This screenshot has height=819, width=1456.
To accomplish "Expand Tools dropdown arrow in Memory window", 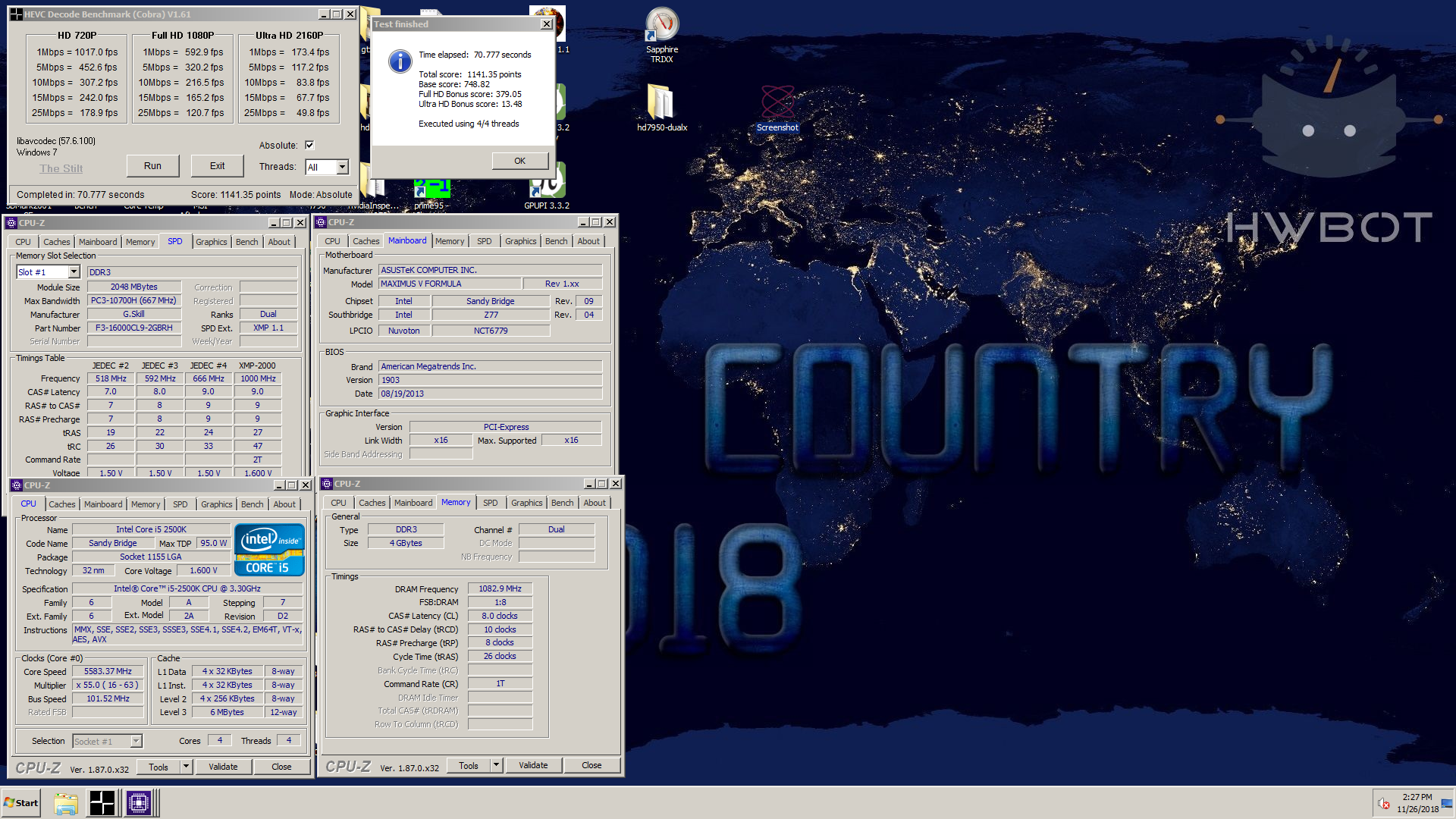I will pyautogui.click(x=496, y=766).
